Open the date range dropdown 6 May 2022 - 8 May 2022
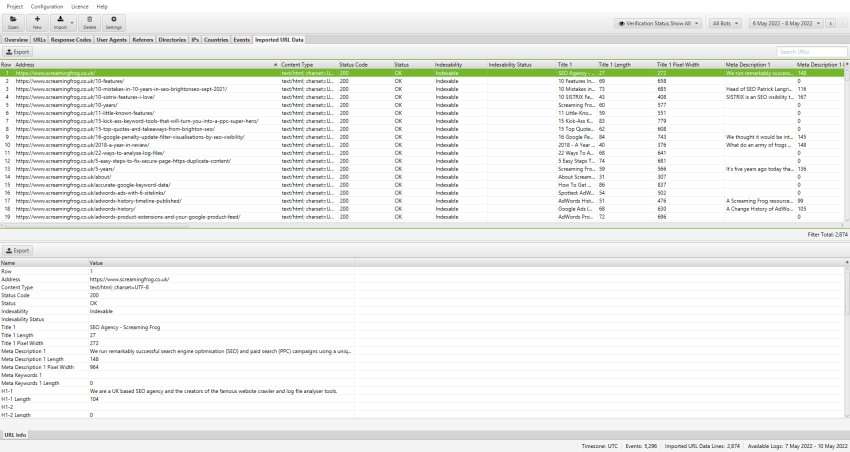The width and height of the screenshot is (850, 452). pos(786,23)
